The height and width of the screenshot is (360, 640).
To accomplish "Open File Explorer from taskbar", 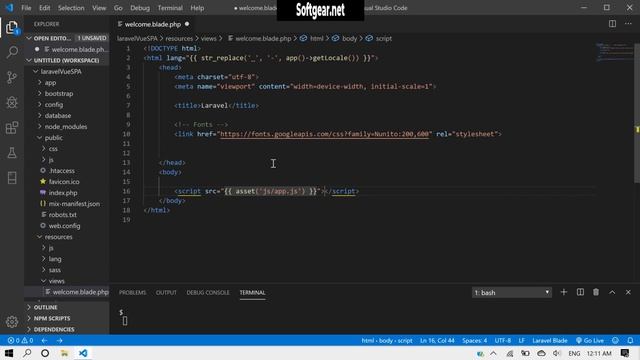I will [x=64, y=353].
